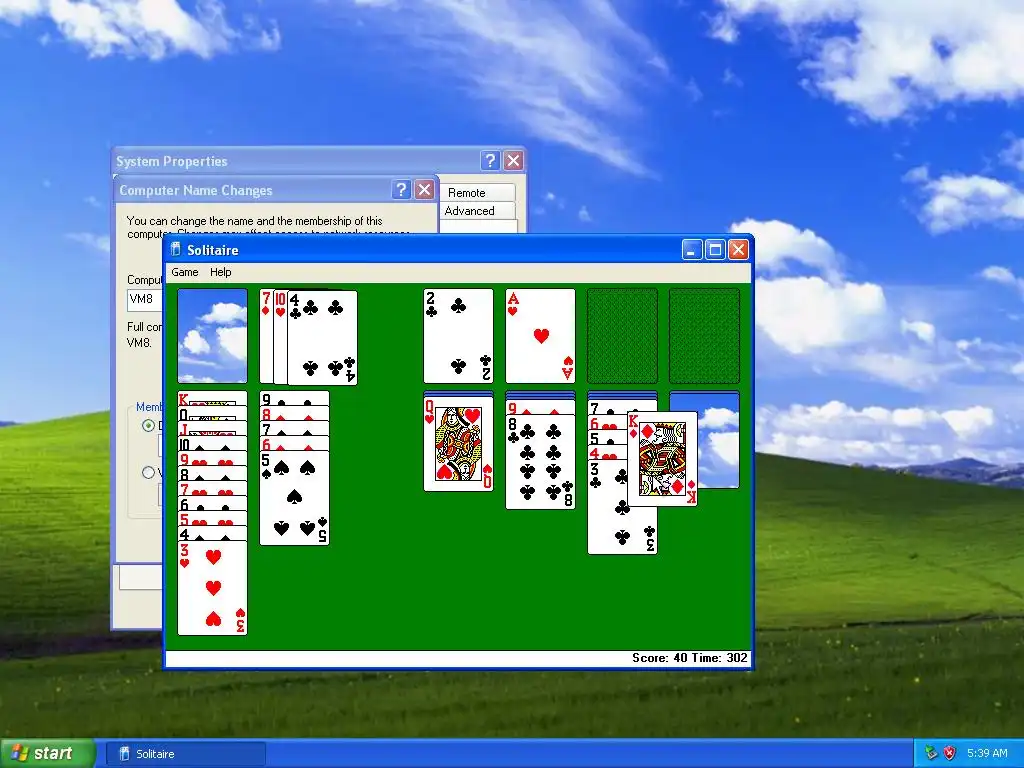Image resolution: width=1024 pixels, height=768 pixels.
Task: Click the Solitaire taskbar button
Action: point(185,754)
